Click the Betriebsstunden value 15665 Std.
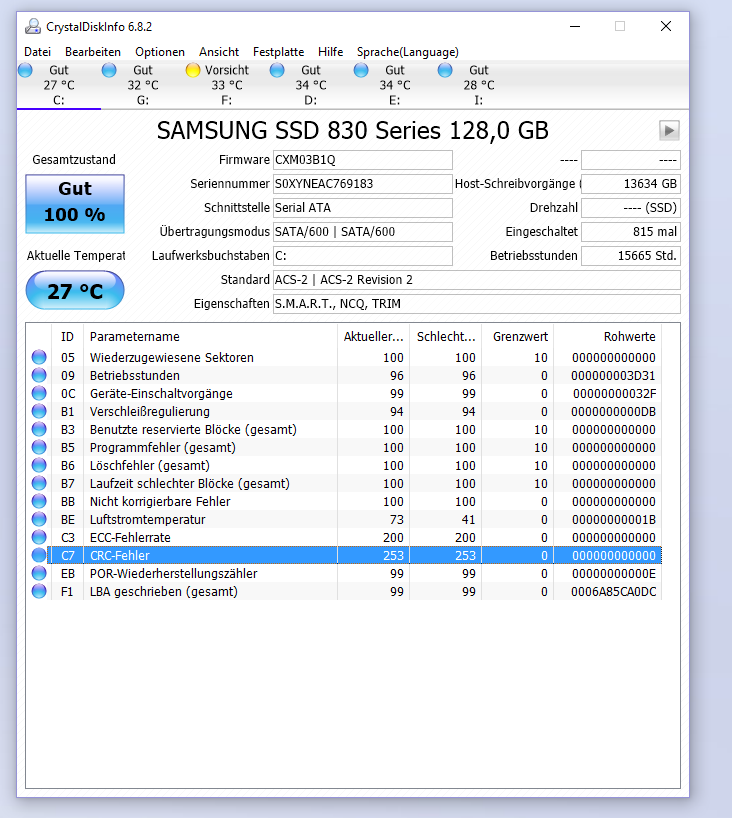 click(x=631, y=256)
